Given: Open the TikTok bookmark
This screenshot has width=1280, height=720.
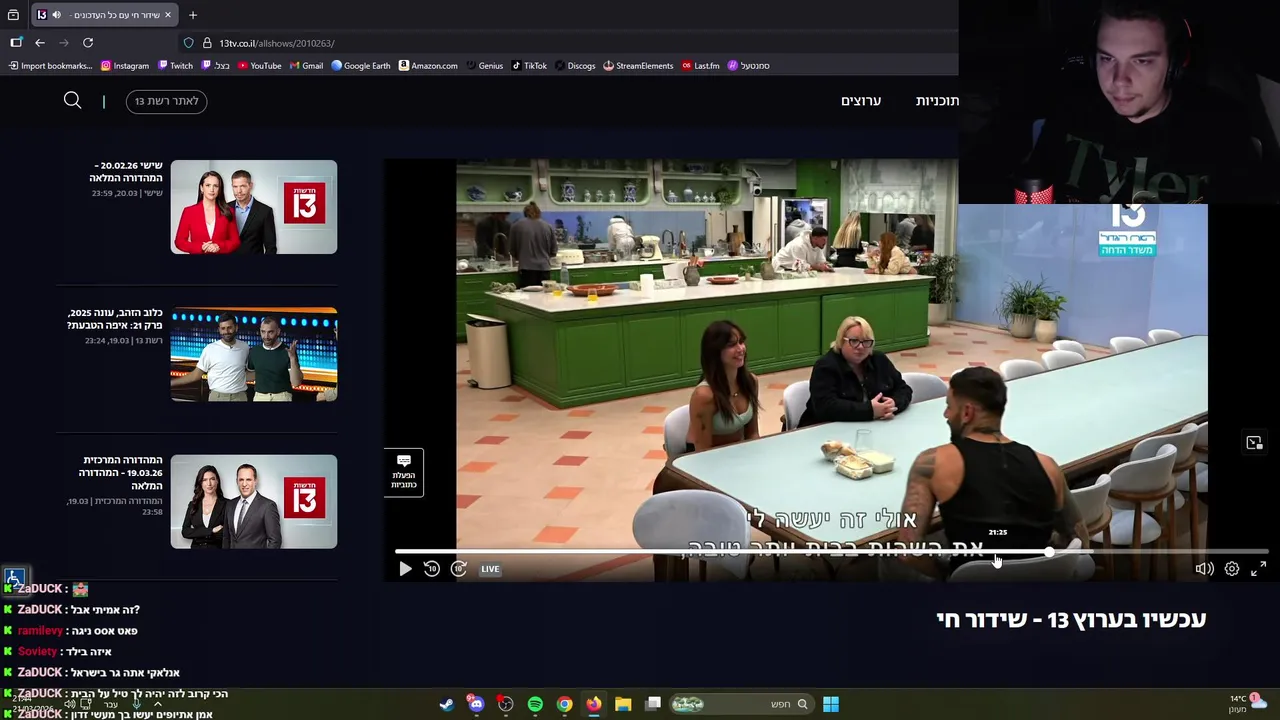Looking at the screenshot, I should point(529,66).
